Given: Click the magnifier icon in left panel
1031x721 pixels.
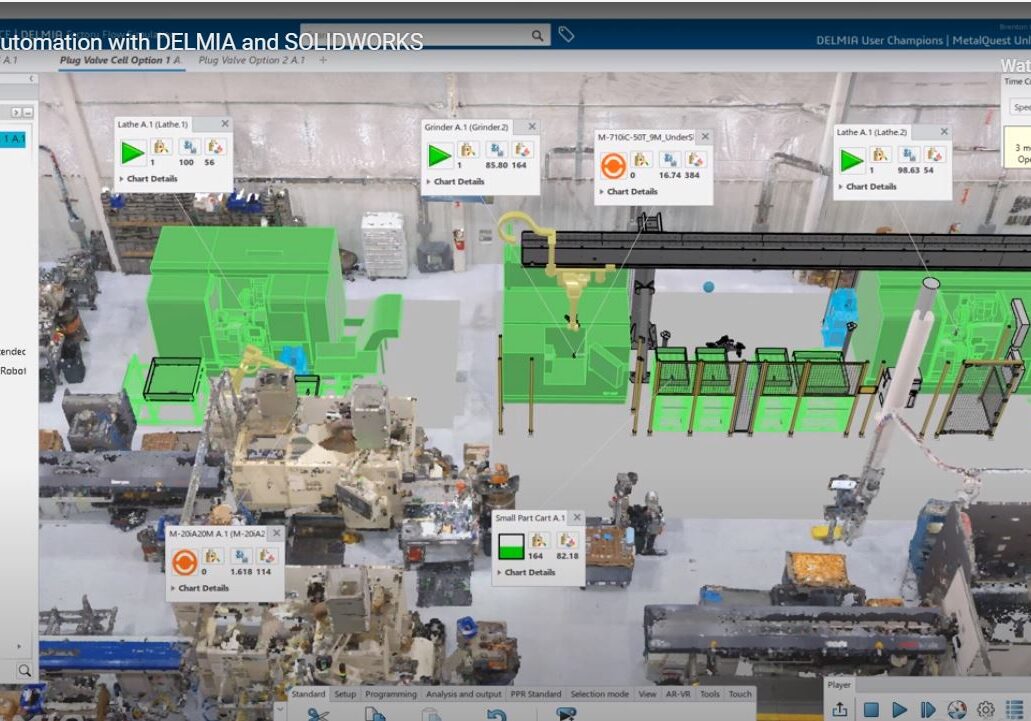Looking at the screenshot, I should point(23,671).
